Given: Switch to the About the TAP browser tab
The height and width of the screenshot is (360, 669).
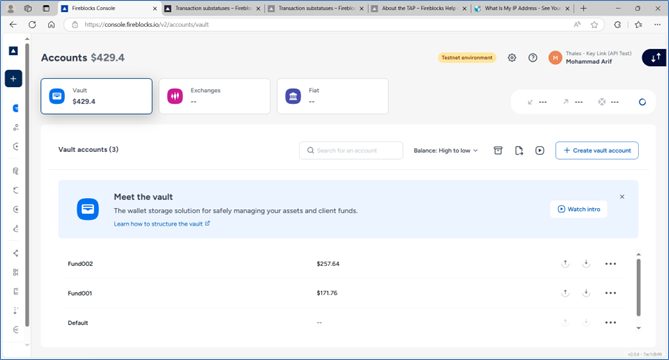Looking at the screenshot, I should (x=419, y=8).
